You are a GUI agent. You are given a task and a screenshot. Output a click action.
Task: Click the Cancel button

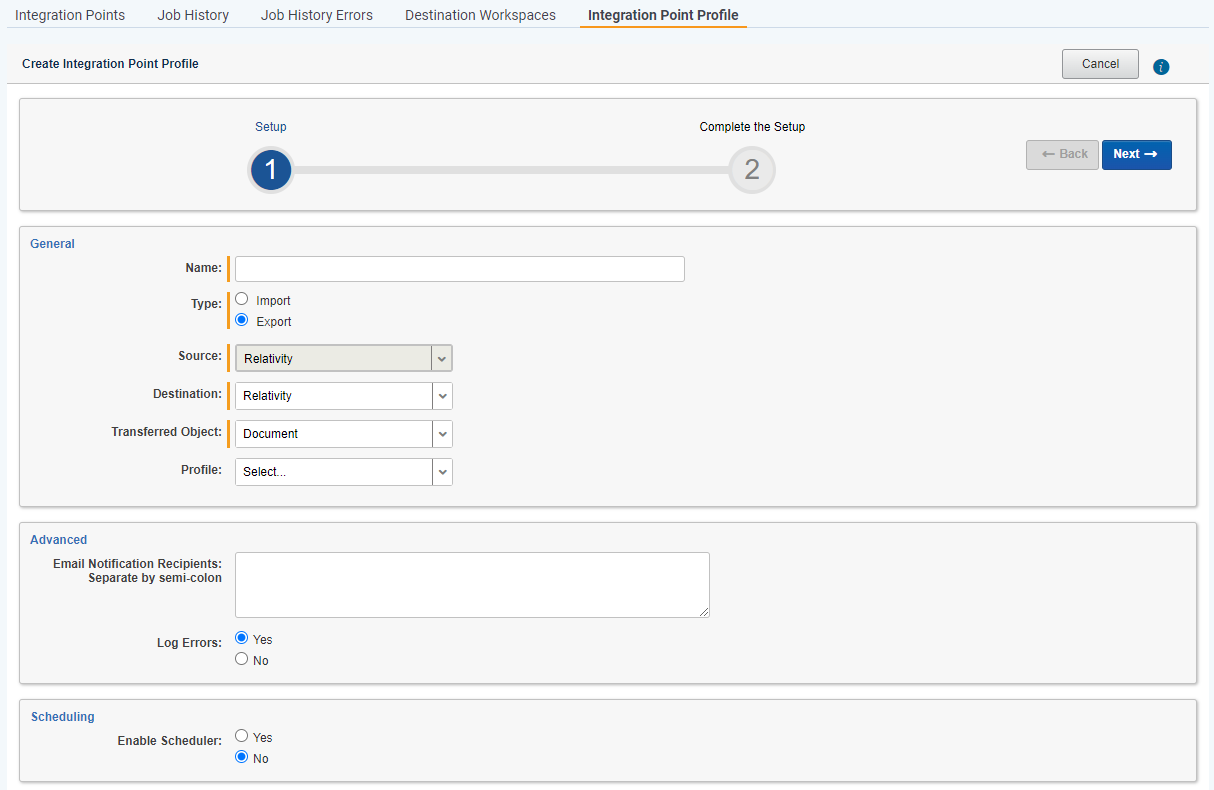click(1100, 64)
